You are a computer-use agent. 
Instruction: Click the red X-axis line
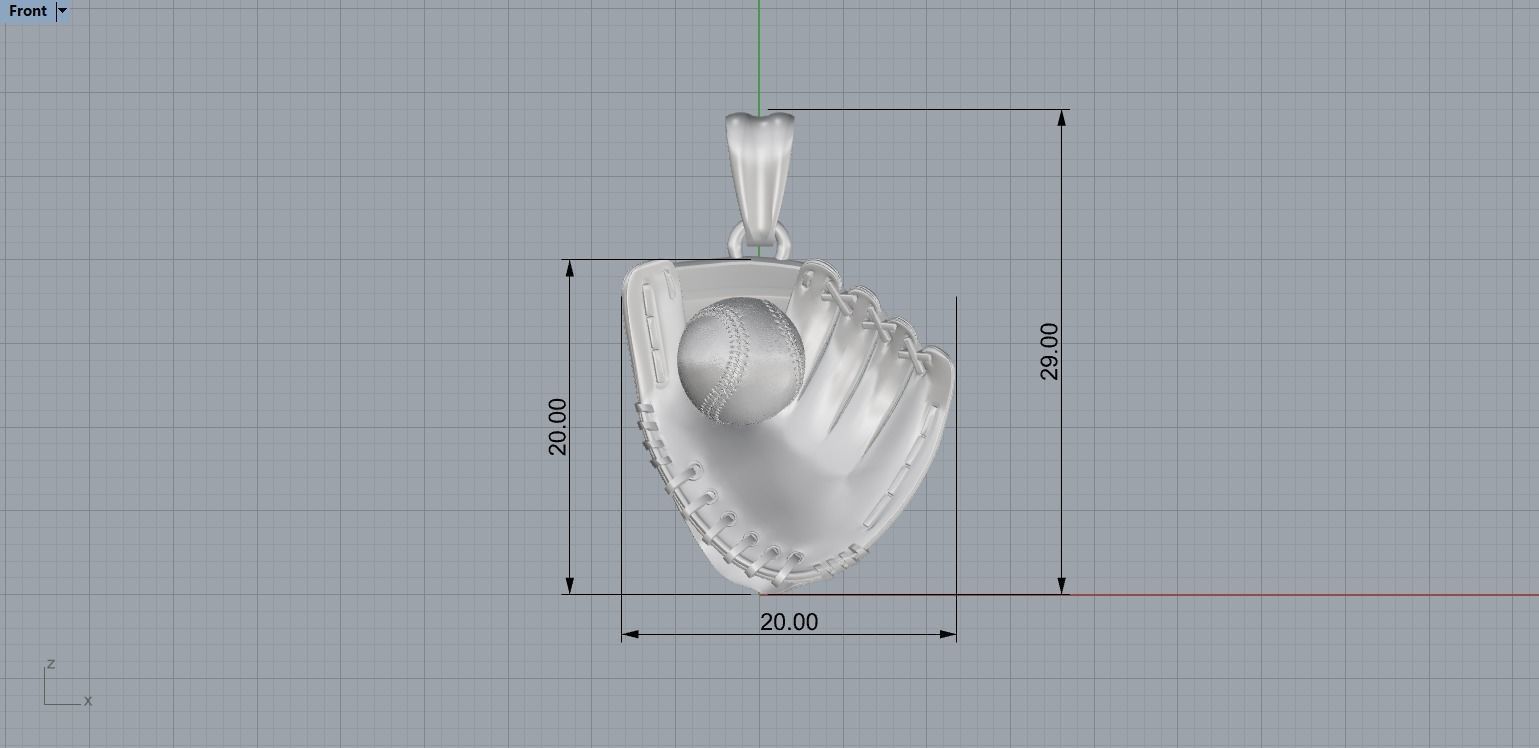(1300, 595)
